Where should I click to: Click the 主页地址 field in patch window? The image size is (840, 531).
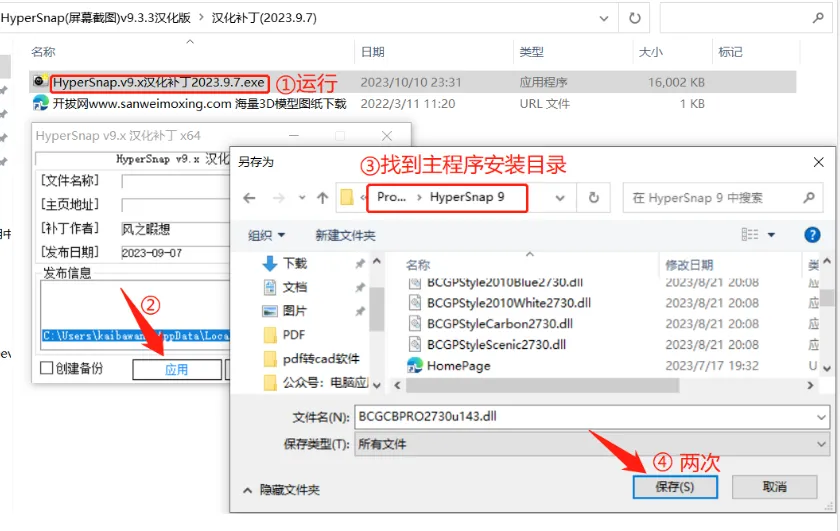[176, 205]
